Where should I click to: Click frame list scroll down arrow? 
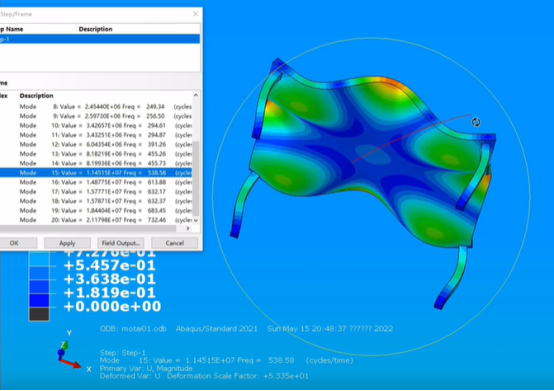(196, 220)
